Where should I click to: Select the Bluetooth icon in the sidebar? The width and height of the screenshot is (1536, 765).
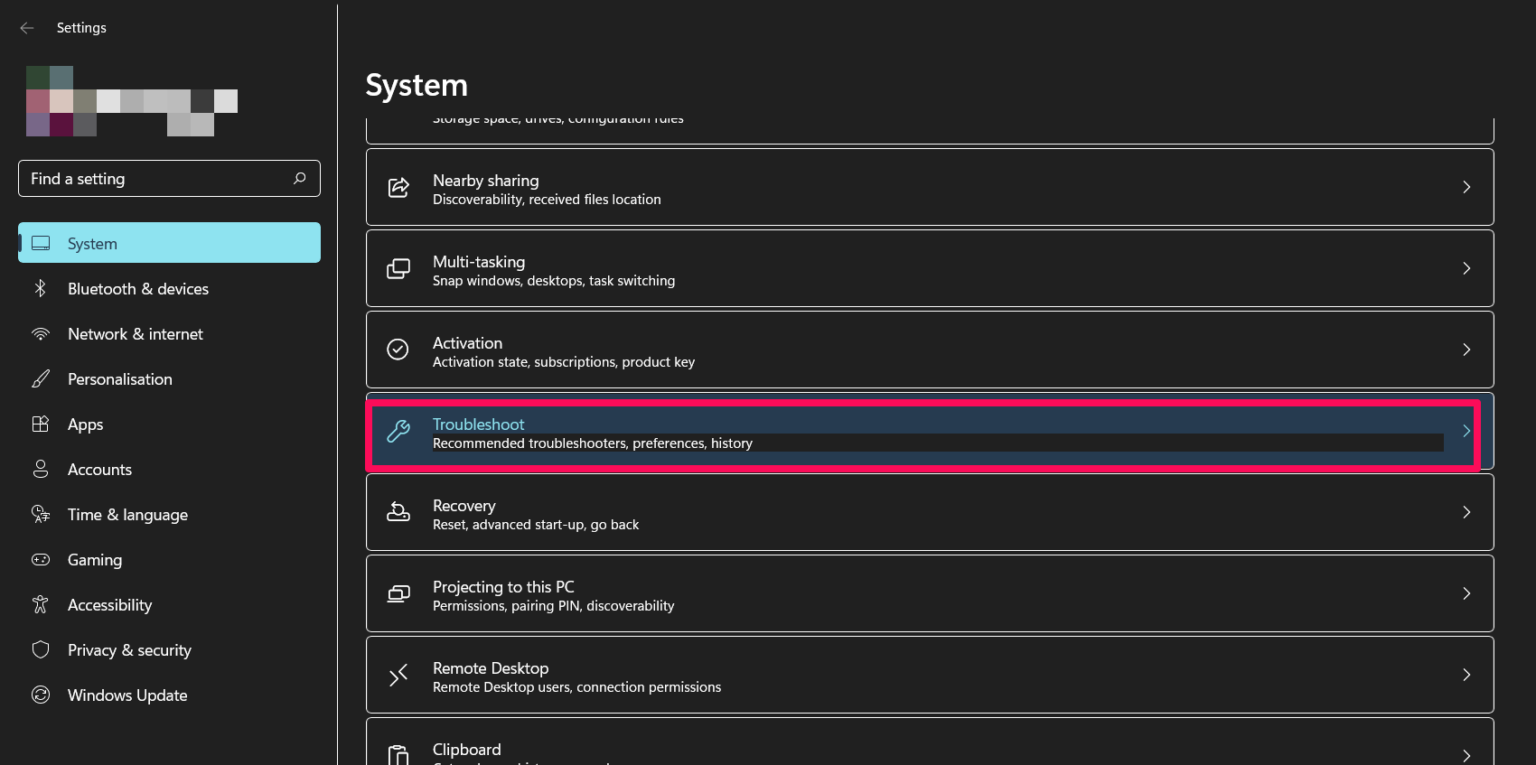click(41, 288)
